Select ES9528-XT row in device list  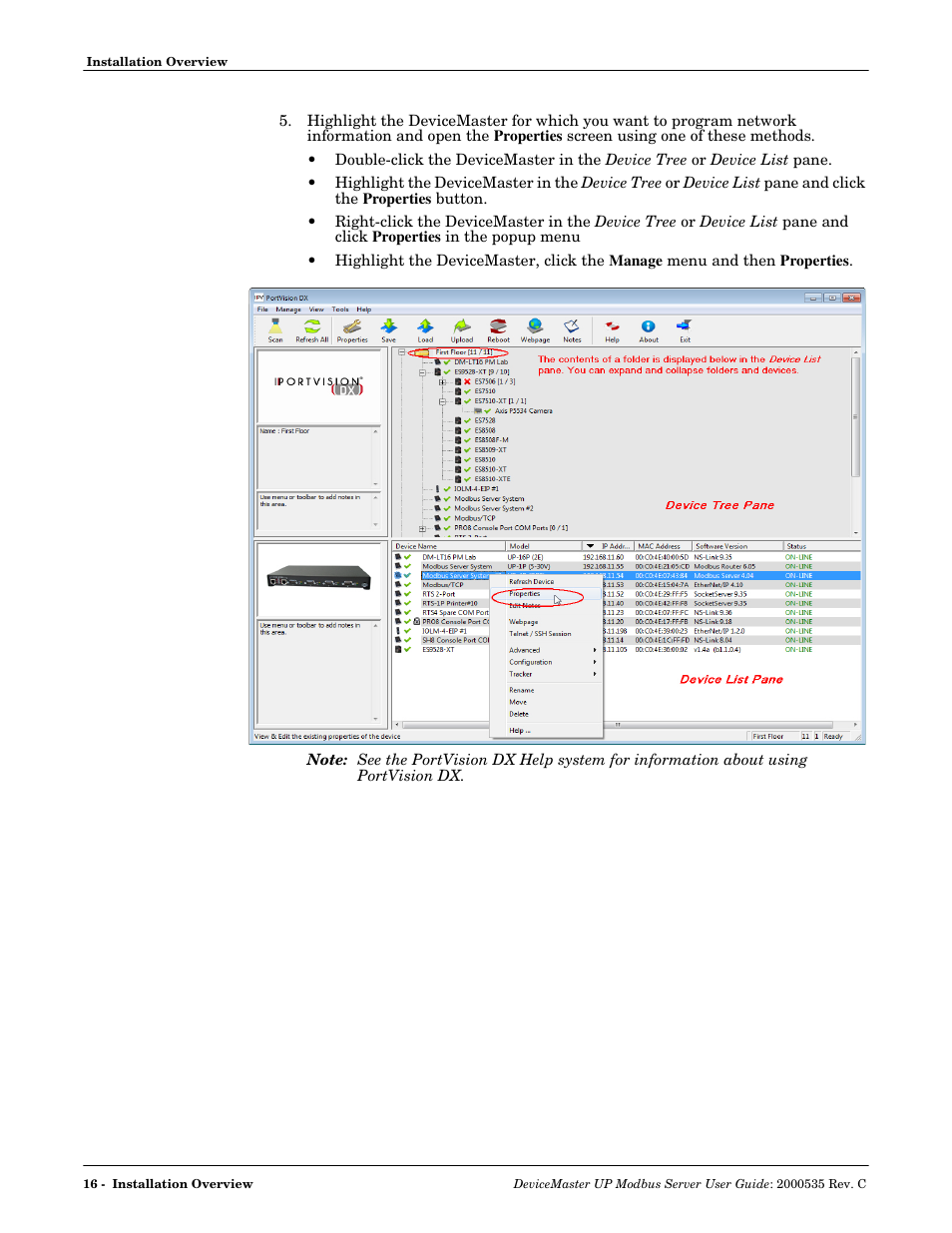(x=627, y=650)
